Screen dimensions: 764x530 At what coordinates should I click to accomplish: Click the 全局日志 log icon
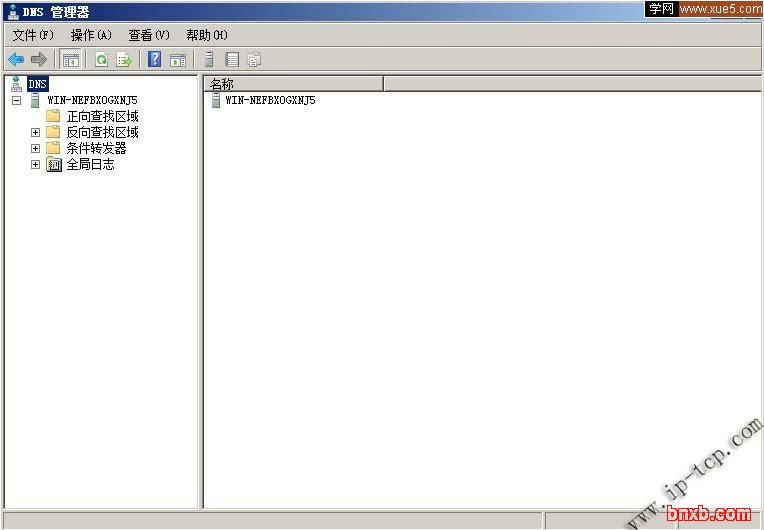click(54, 164)
